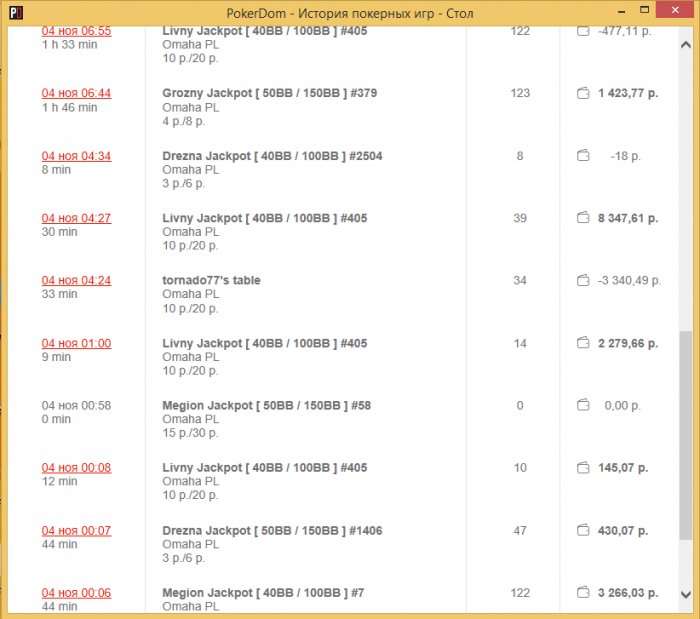The height and width of the screenshot is (619, 700).
Task: Open the 04 ноя 06:44 session link
Action: coord(76,93)
